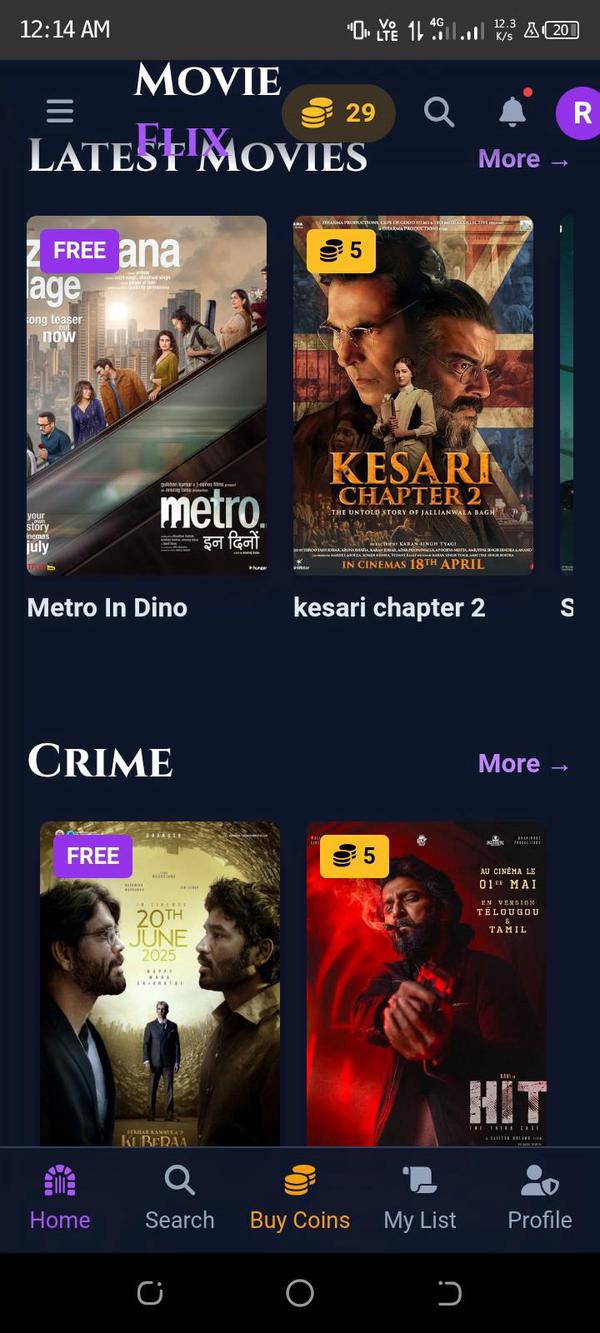The height and width of the screenshot is (1333, 600).
Task: Open the Metro In Dino poster
Action: tap(147, 396)
